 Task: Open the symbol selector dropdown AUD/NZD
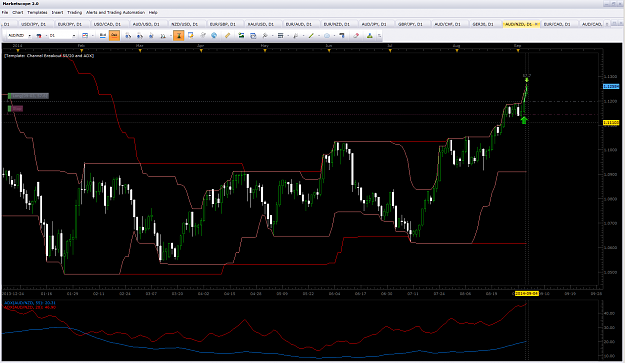(19, 35)
